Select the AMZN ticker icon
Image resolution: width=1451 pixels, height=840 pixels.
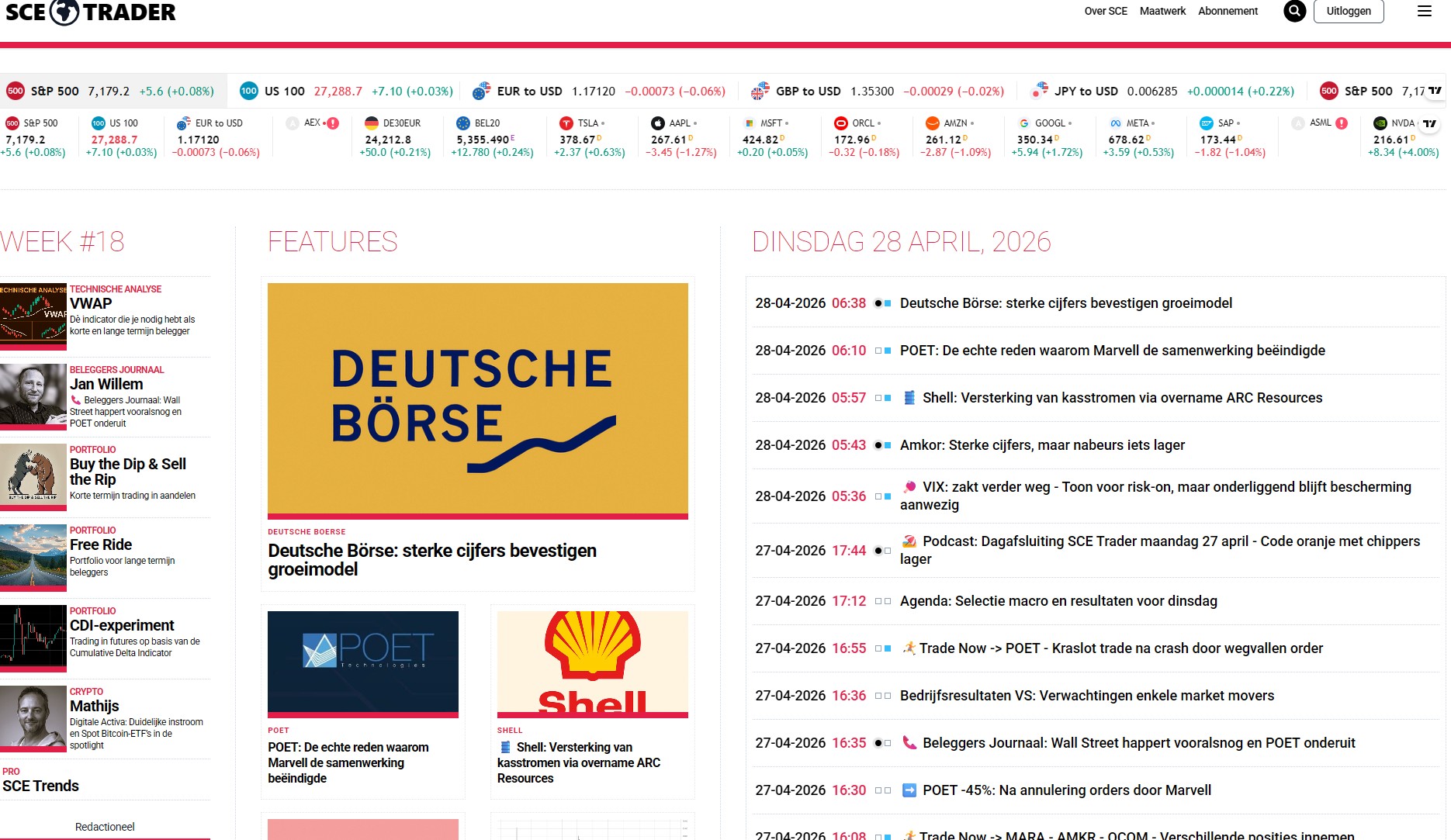pos(933,123)
